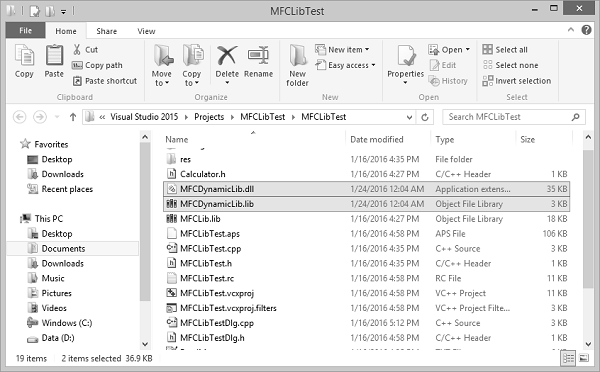The width and height of the screenshot is (600, 372).
Task: Click the file list vertical scrollbar
Action: click(588, 219)
